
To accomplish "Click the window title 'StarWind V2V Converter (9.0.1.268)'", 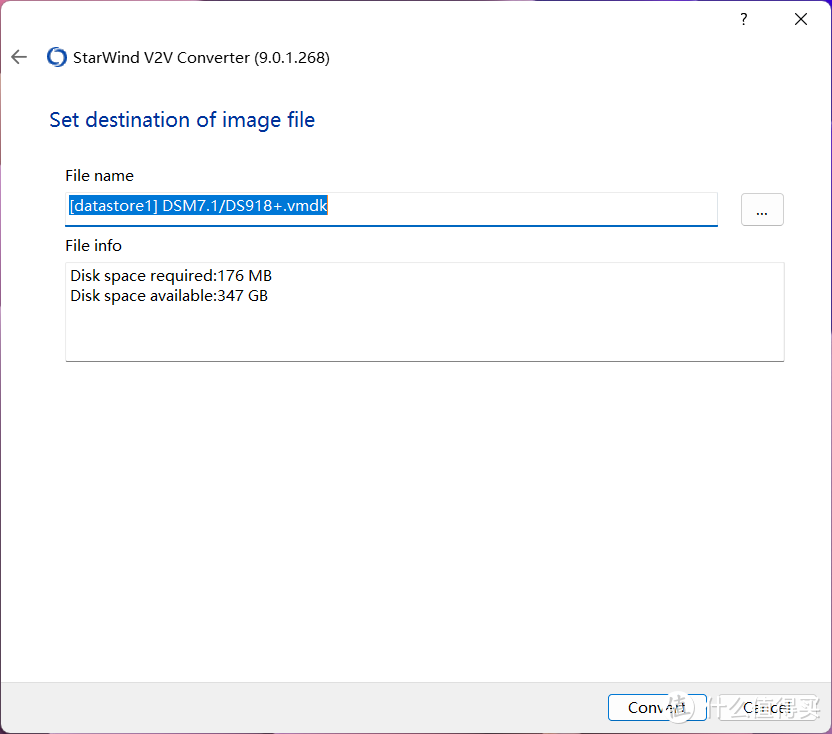I will click(201, 57).
